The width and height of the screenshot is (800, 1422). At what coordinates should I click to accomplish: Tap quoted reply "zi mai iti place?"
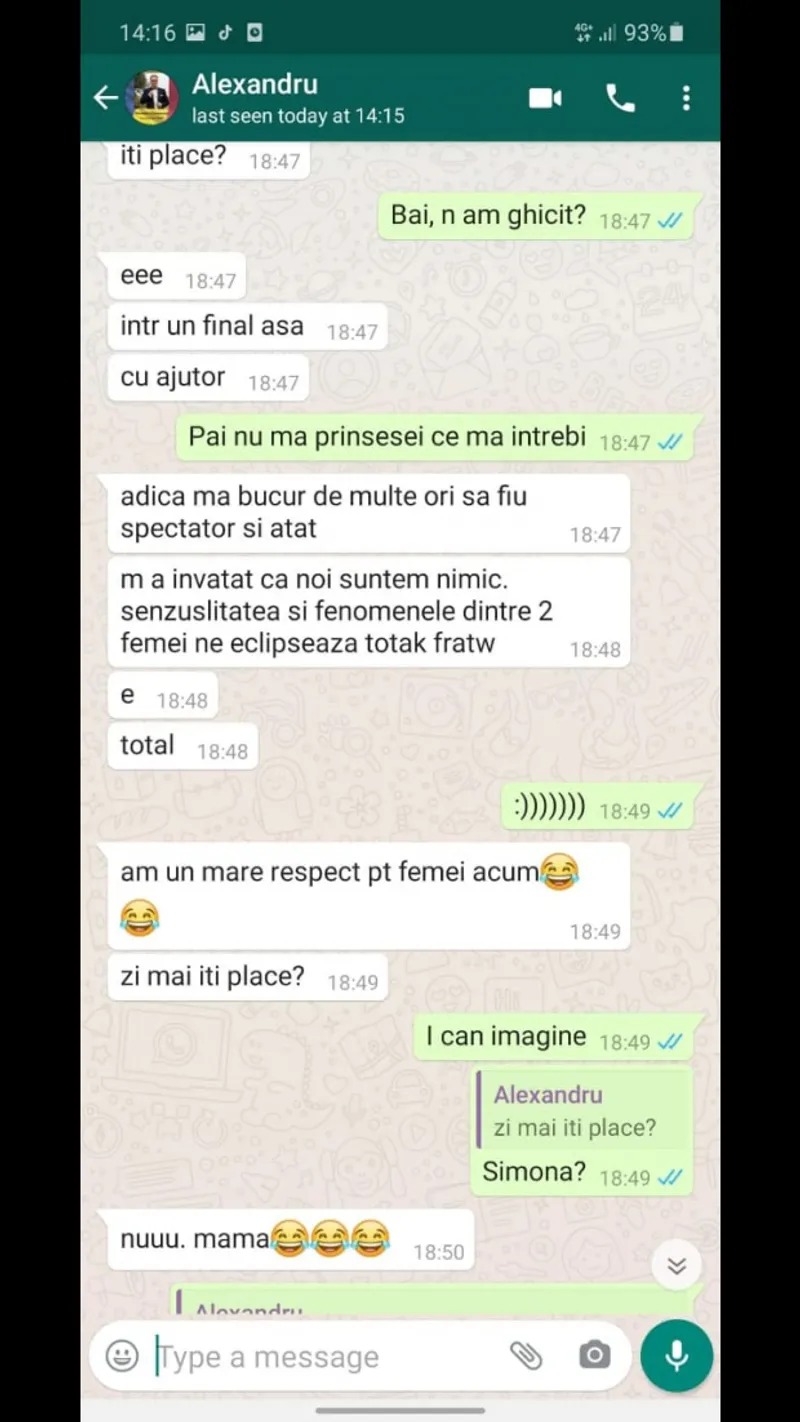point(583,1111)
